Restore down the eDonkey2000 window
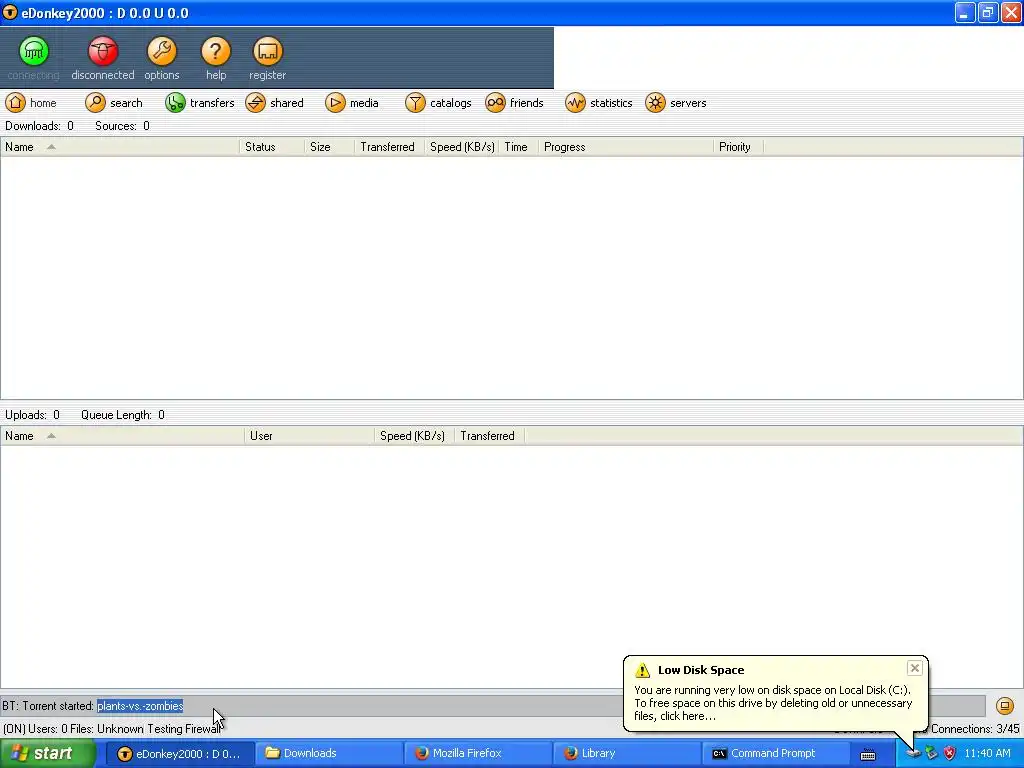Viewport: 1024px width, 768px height. click(x=987, y=12)
